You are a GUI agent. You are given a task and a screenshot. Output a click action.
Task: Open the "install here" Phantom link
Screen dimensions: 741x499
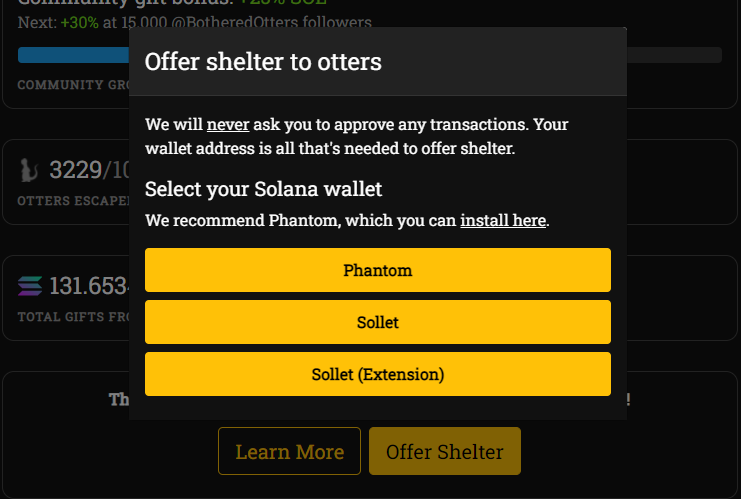pos(503,220)
